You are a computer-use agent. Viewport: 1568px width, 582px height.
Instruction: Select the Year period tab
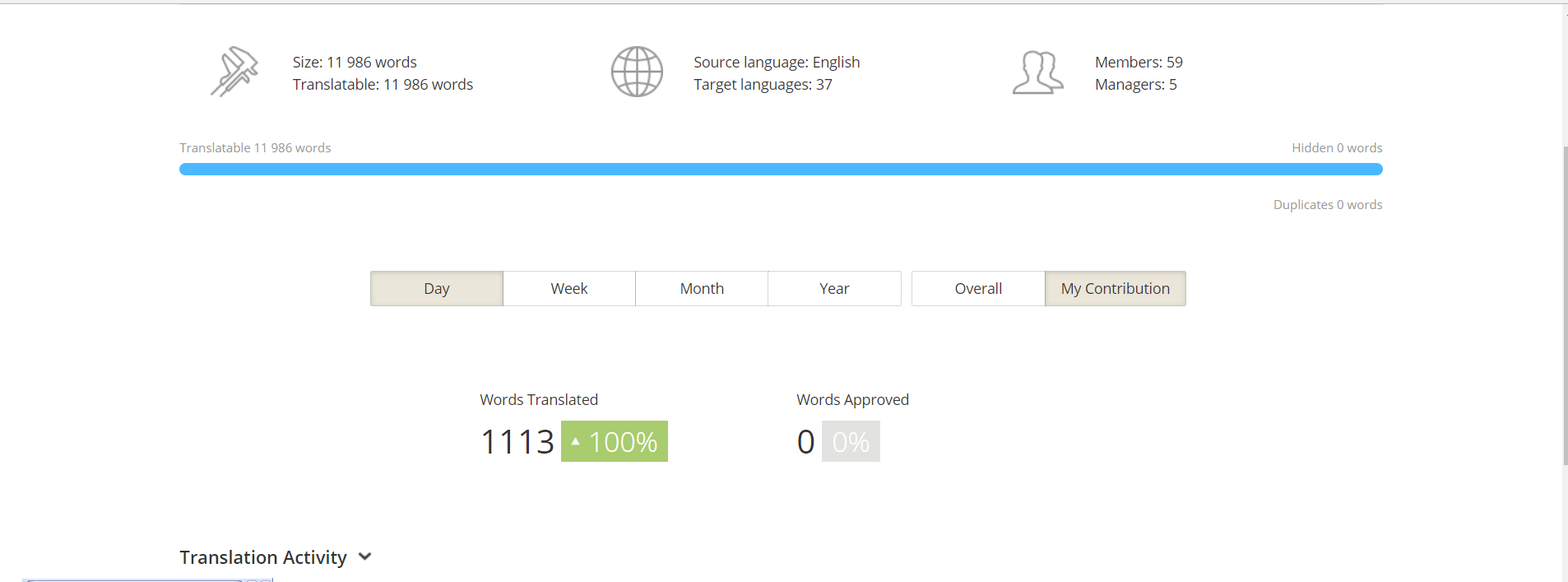coord(834,289)
